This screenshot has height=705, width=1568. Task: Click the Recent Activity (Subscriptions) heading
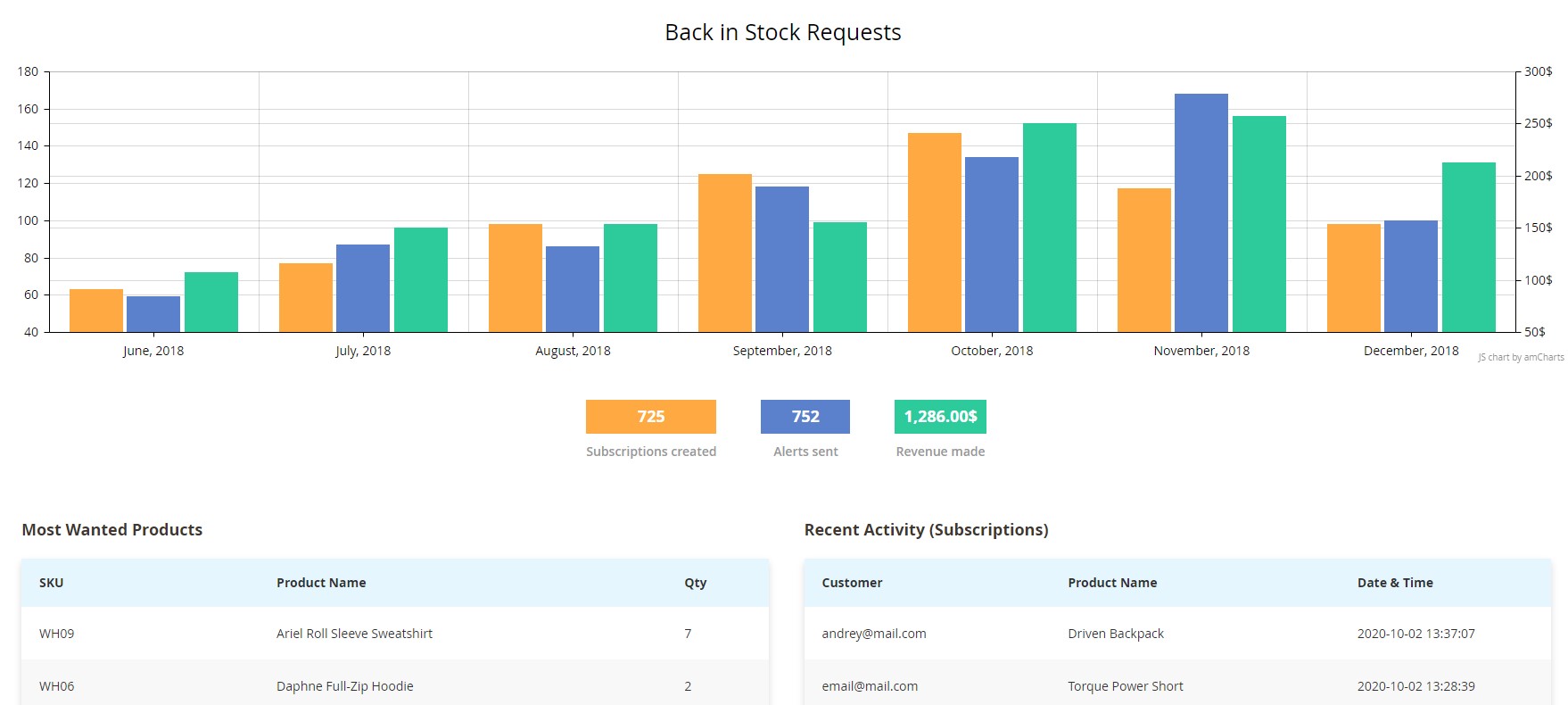point(926,530)
